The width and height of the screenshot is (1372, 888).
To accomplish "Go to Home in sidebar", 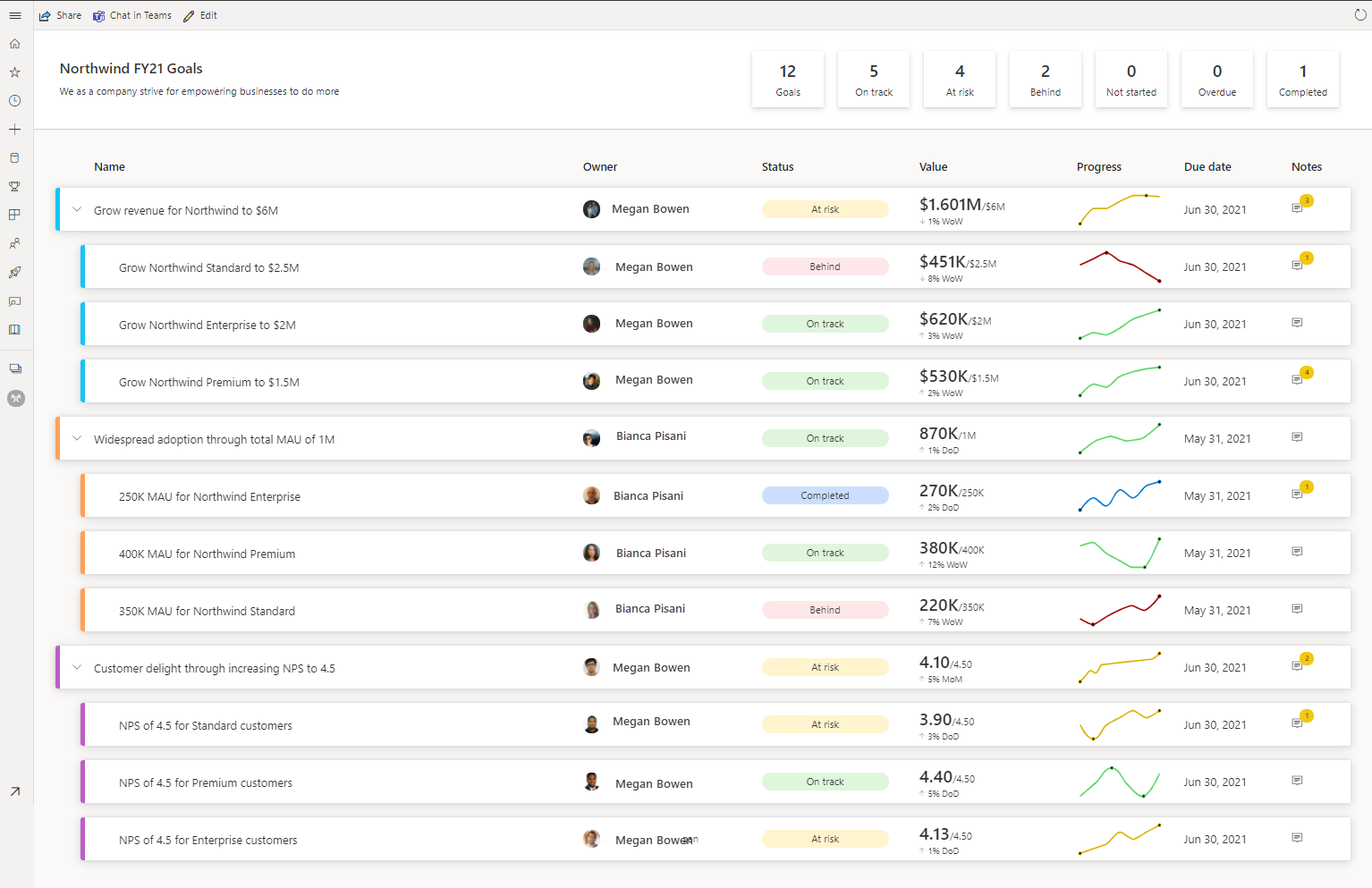I will (x=15, y=44).
